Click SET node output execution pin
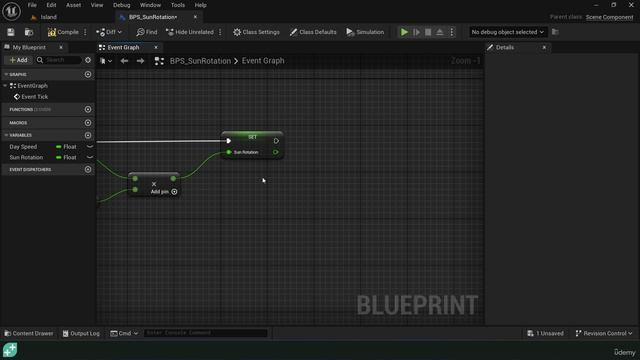Image resolution: width=640 pixels, height=360 pixels. (x=276, y=141)
